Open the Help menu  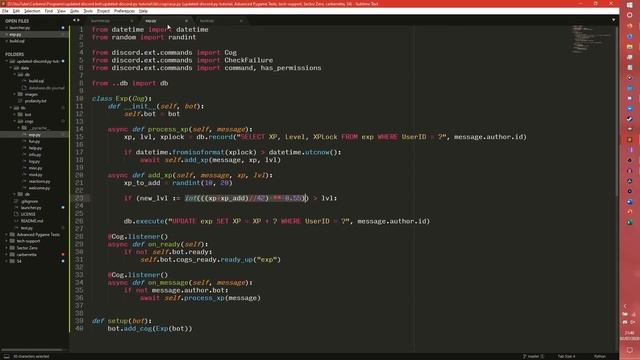[143, 11]
